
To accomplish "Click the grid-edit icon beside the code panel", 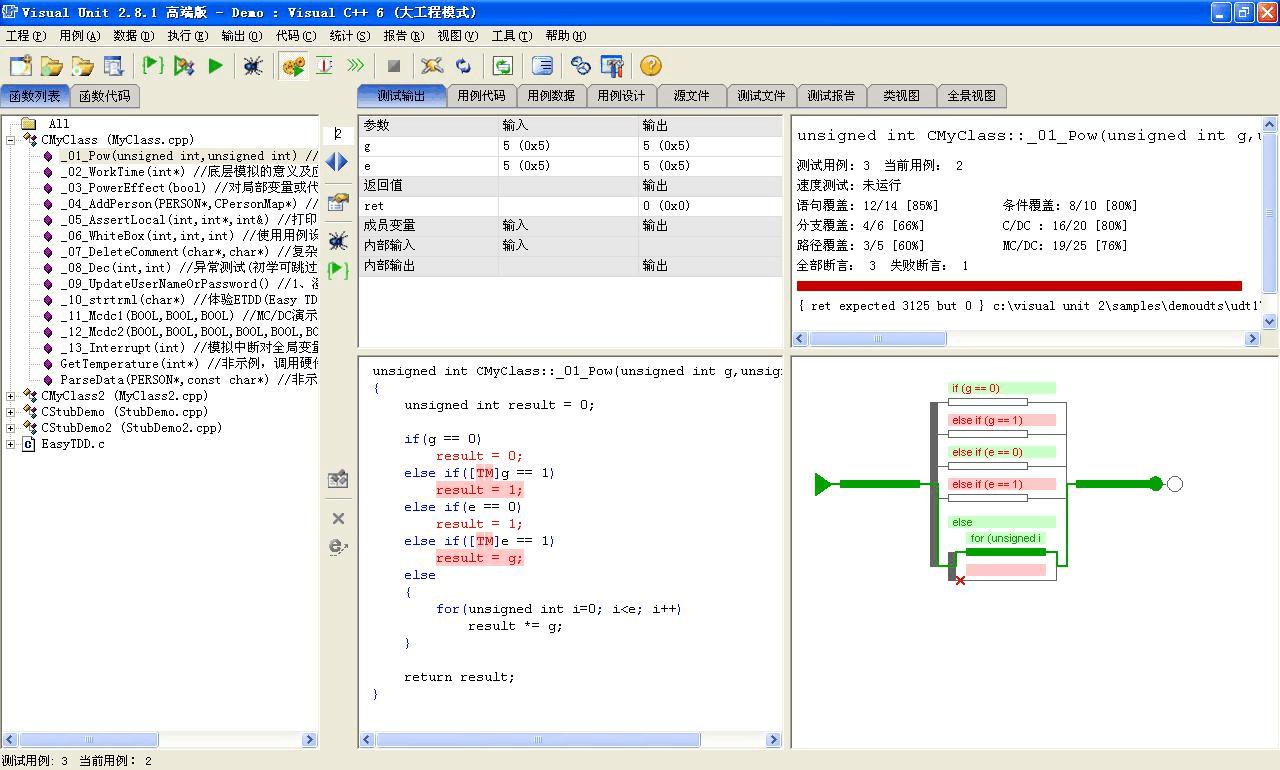I will (338, 479).
